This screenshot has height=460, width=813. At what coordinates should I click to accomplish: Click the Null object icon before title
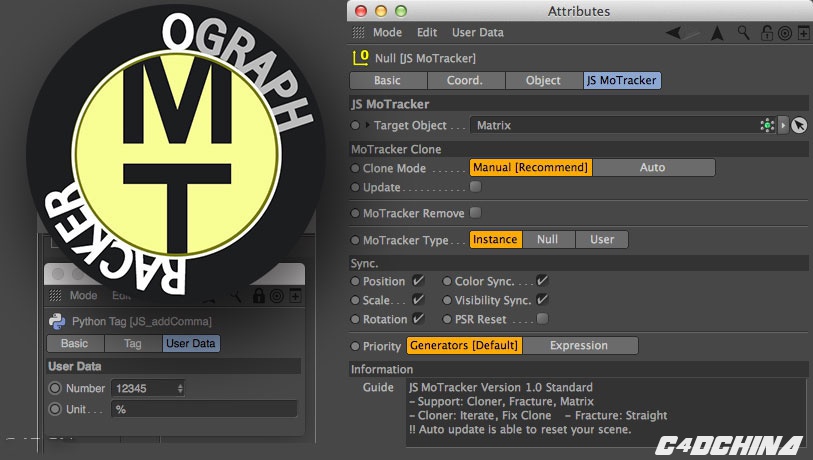361,58
